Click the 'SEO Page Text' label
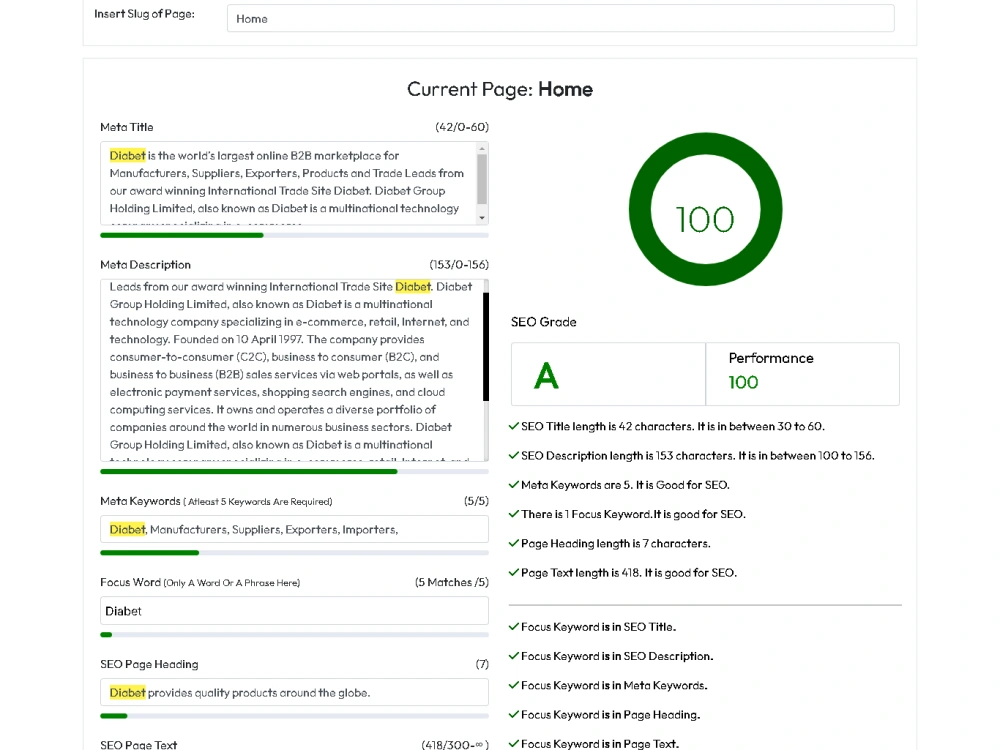Screen dimensions: 1000x750 [138, 744]
